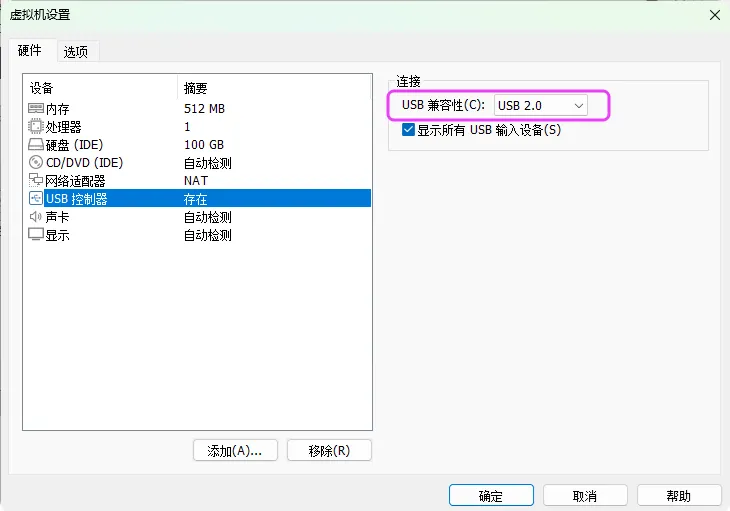730x511 pixels.
Task: Click the hard disk (硬盘 IDE) icon
Action: (36, 145)
